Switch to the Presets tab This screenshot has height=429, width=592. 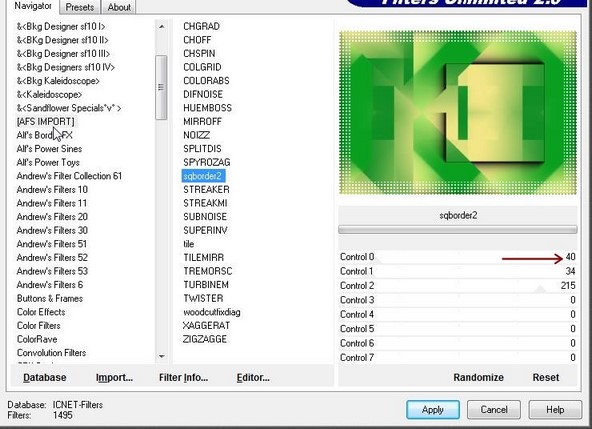tap(80, 7)
